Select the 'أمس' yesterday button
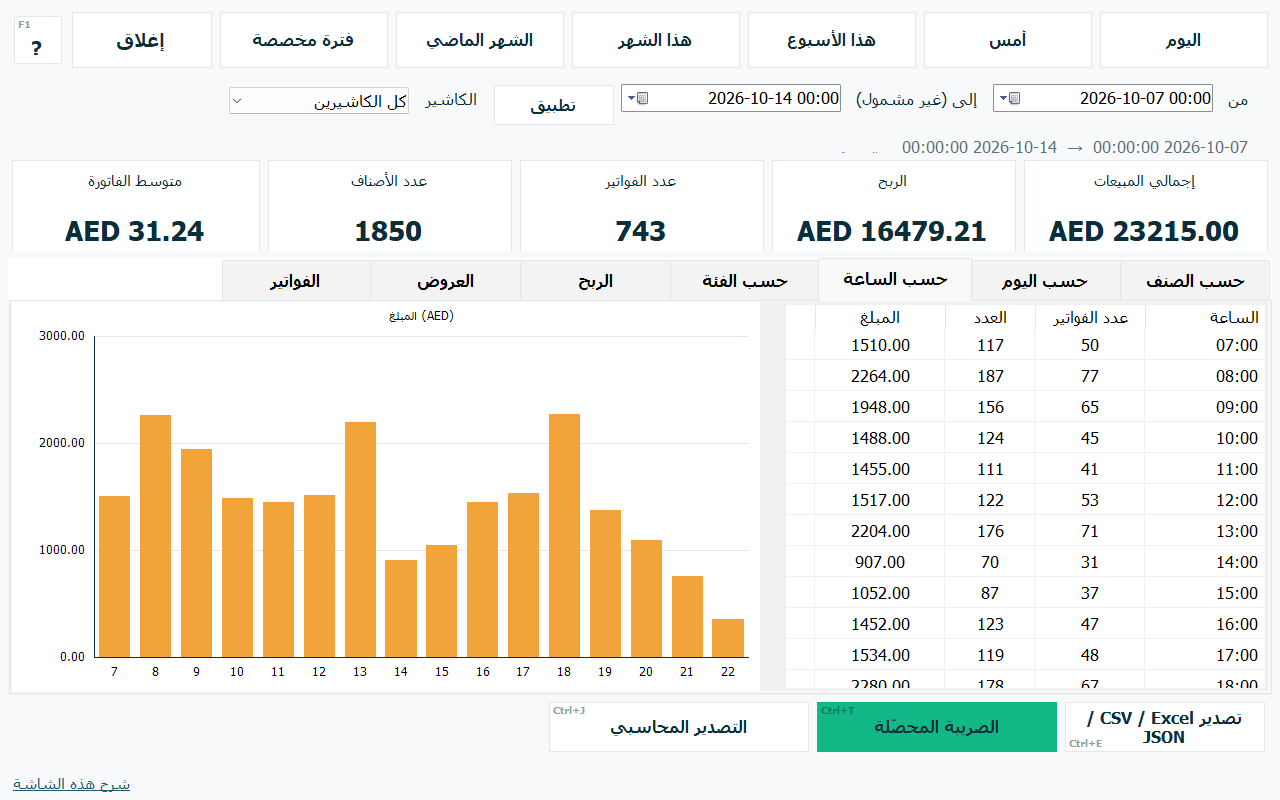Viewport: 1280px width, 800px height. click(1007, 40)
